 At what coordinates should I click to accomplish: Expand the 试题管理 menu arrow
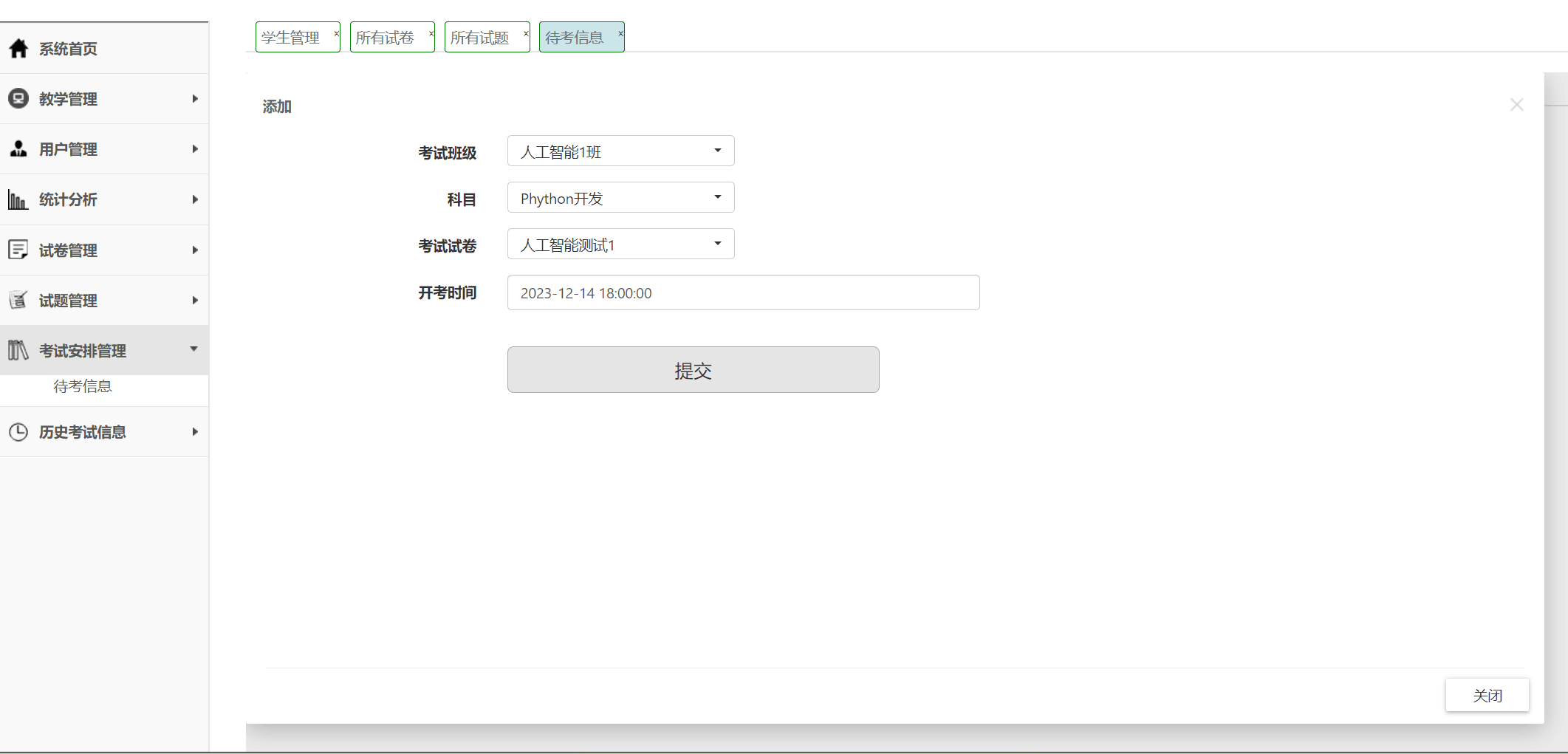[x=195, y=300]
